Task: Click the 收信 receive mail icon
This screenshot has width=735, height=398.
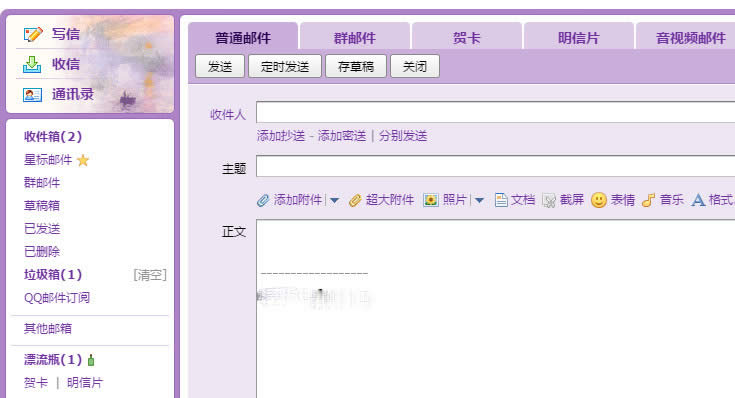Action: tap(32, 64)
